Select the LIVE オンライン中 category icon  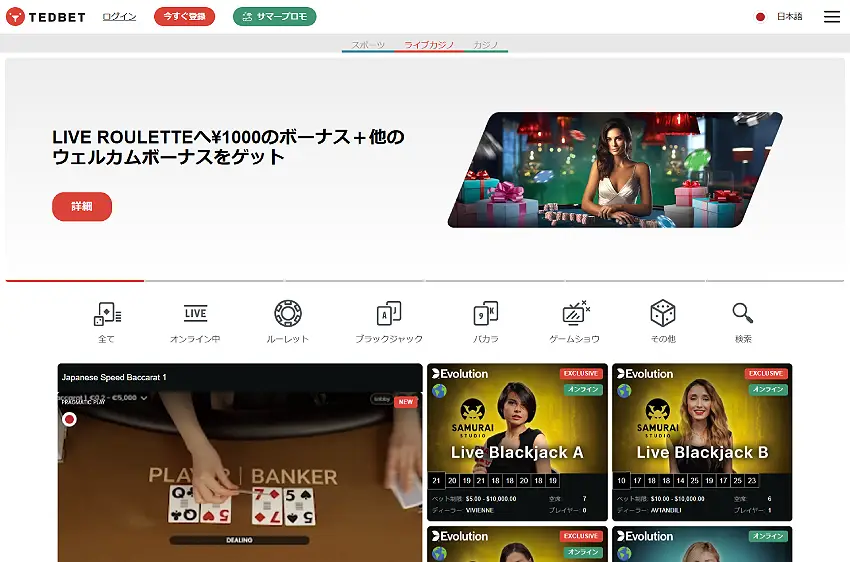[x=195, y=313]
